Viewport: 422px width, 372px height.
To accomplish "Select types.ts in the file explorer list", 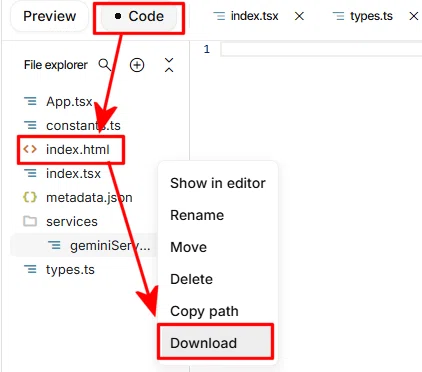I will tap(70, 270).
